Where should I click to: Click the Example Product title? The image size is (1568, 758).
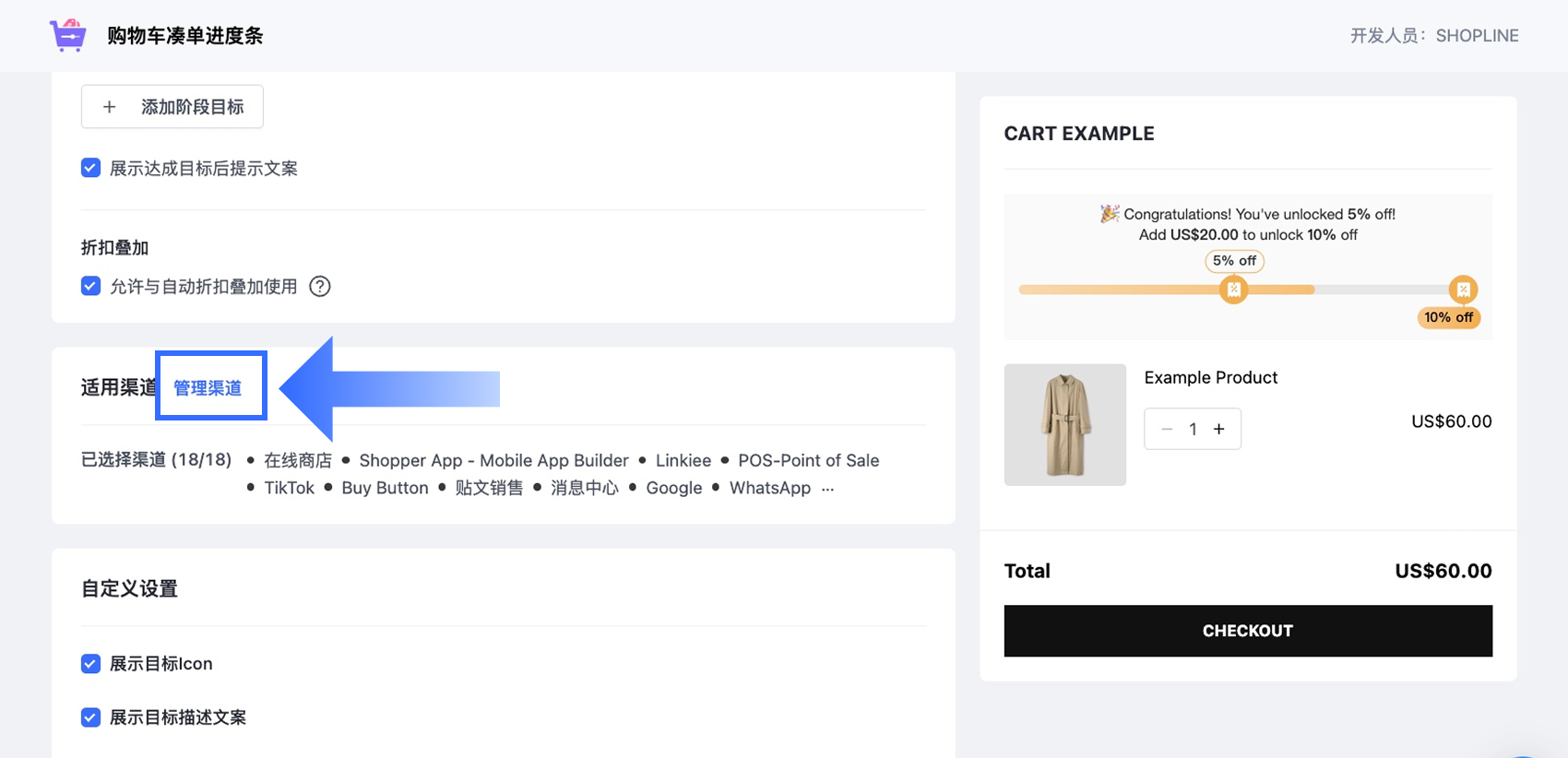click(x=1211, y=377)
